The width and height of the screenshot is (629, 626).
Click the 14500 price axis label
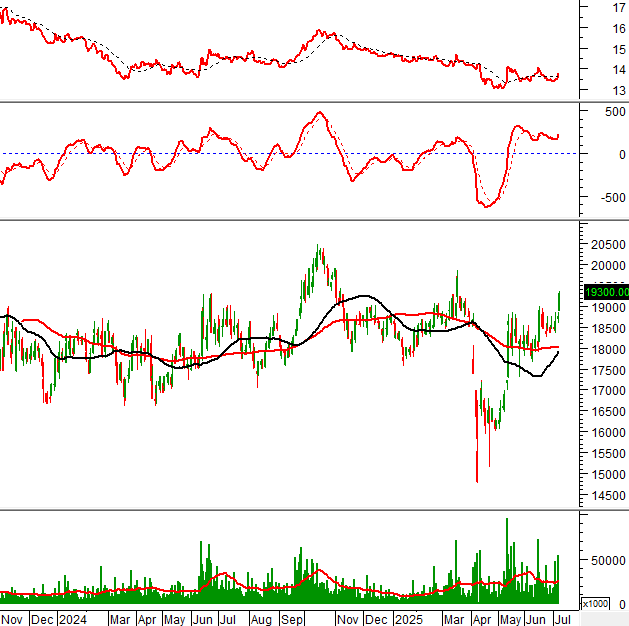tap(608, 496)
